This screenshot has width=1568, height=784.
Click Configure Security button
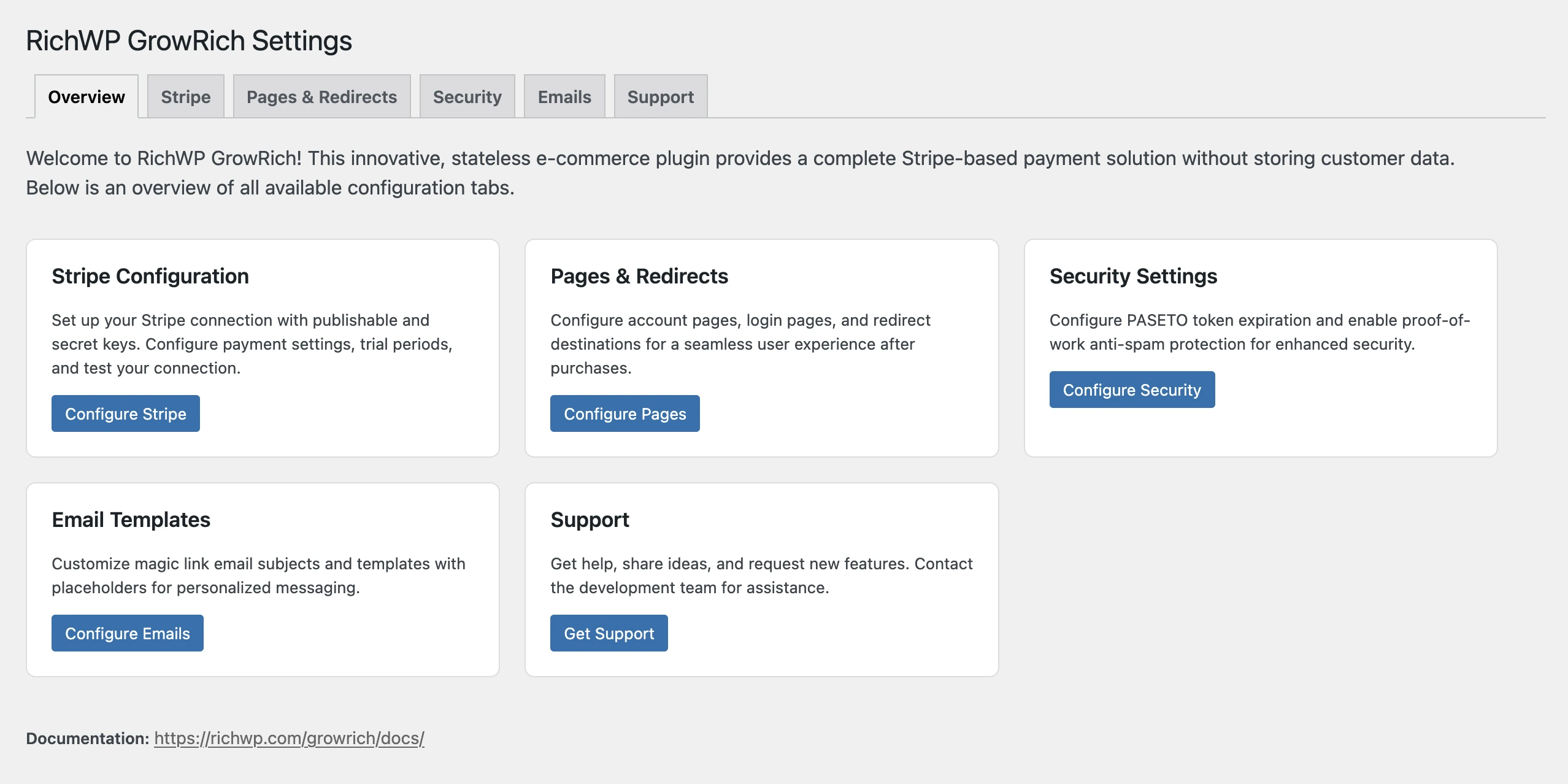[1131, 390]
